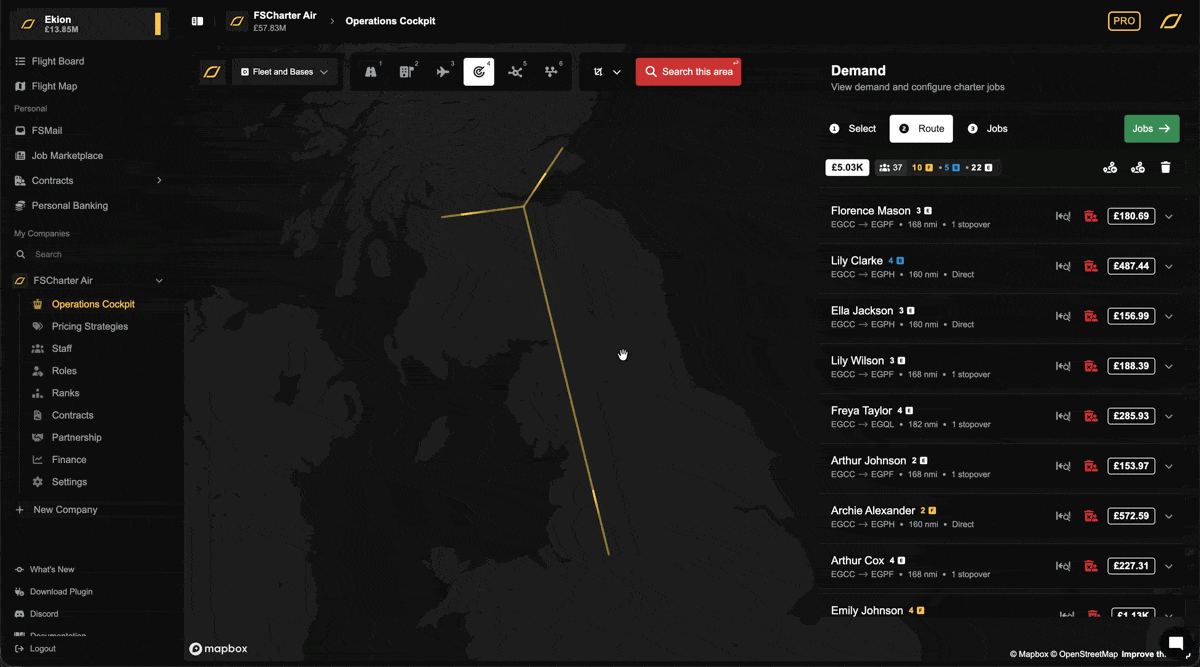The height and width of the screenshot is (667, 1200).
Task: Click the network nodes tool in toolbar
Action: click(515, 72)
